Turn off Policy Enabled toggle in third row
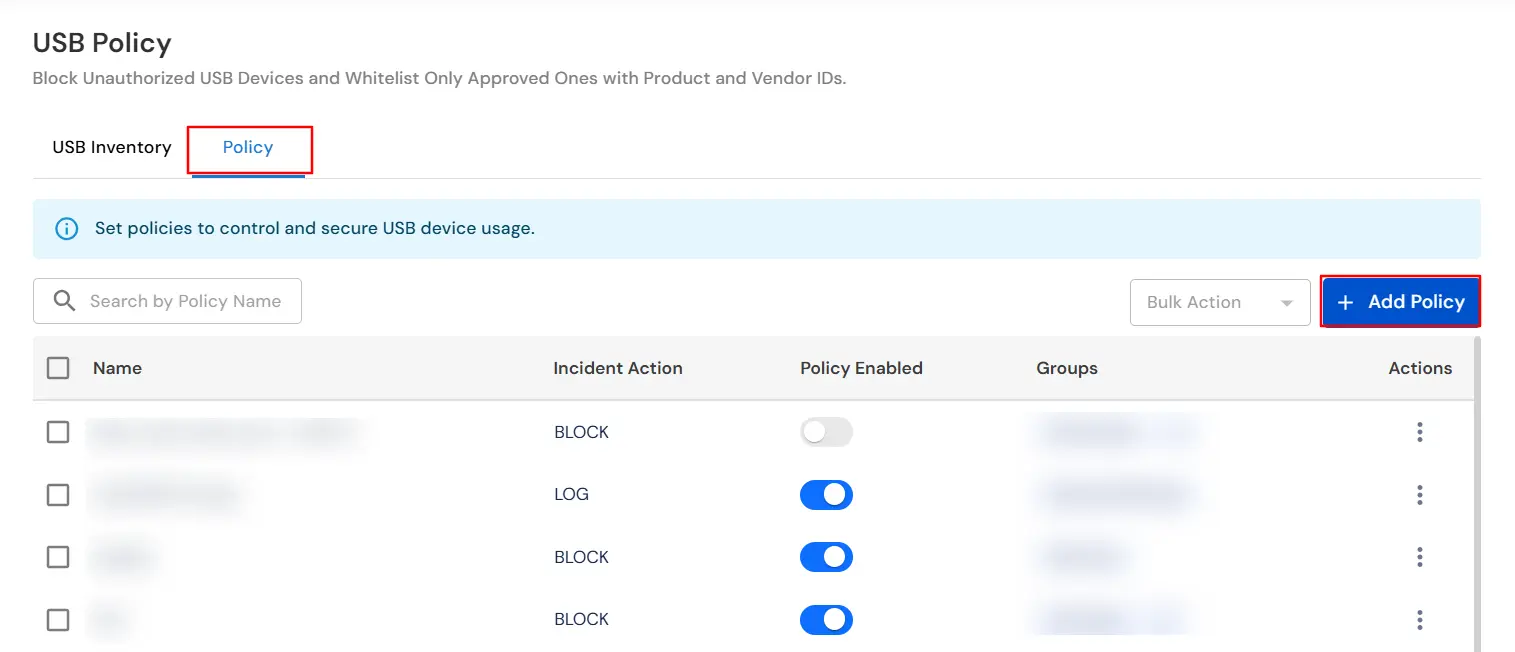 point(826,557)
